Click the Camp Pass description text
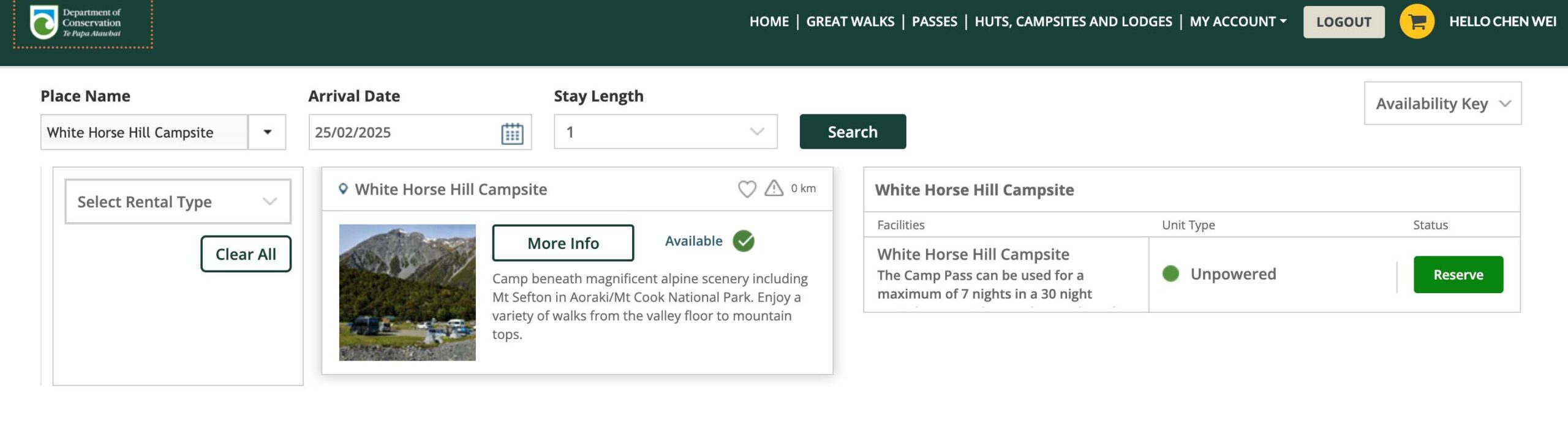 (984, 285)
